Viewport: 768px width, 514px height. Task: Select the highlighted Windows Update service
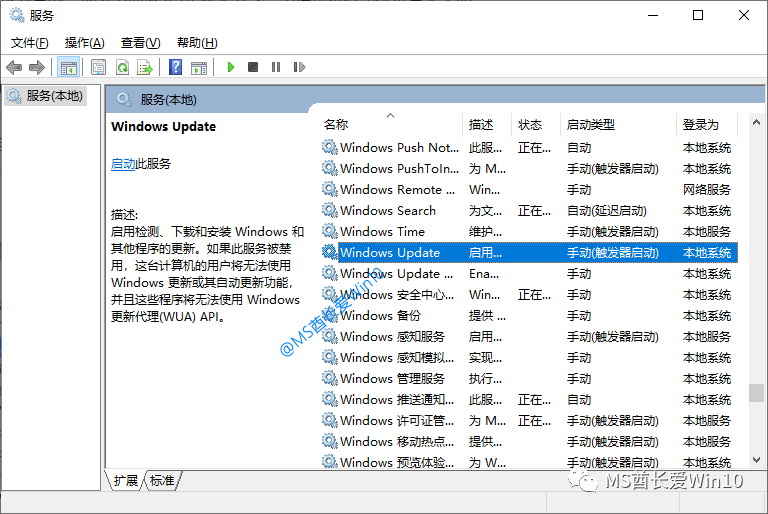pyautogui.click(x=529, y=252)
